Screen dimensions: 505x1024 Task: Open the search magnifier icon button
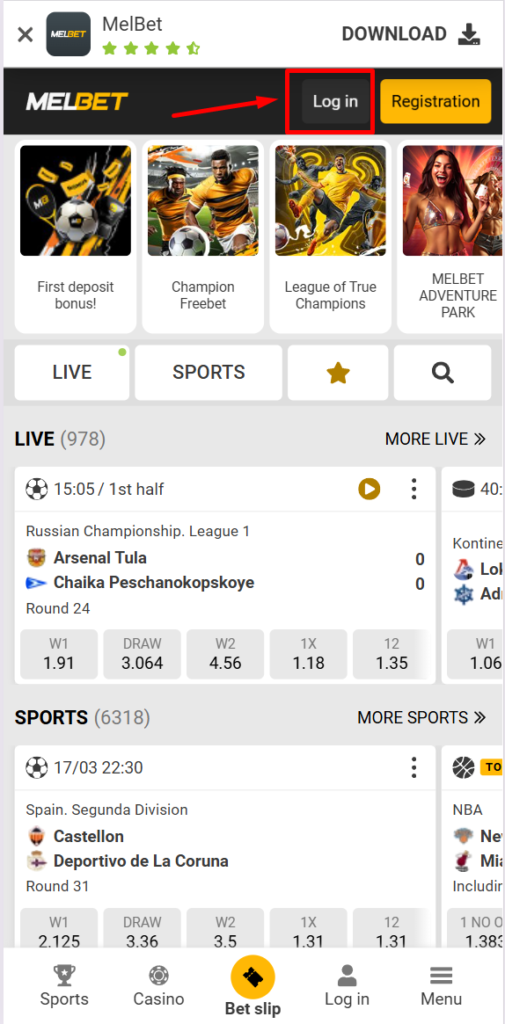coord(442,372)
